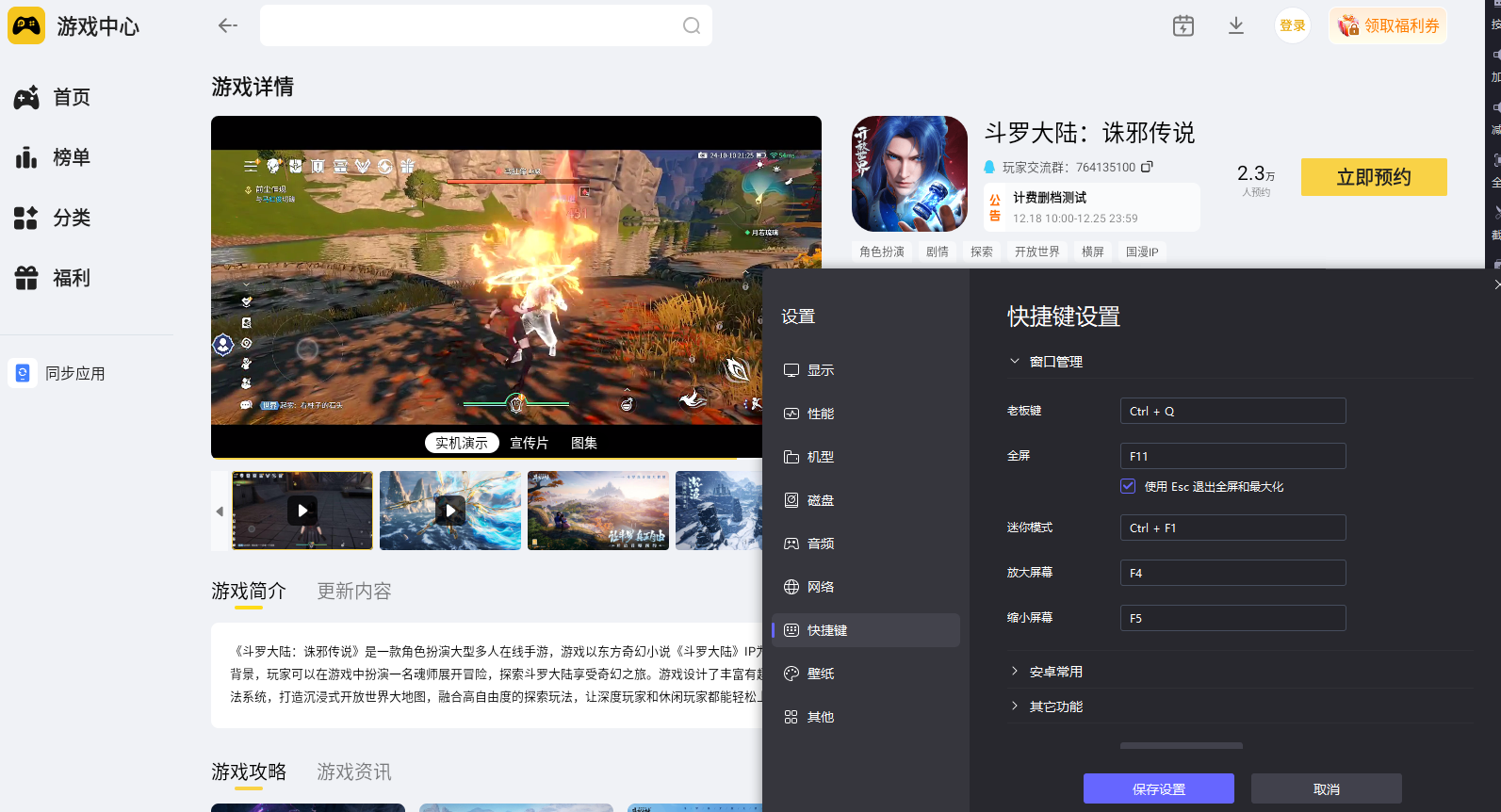Switch to 更新内容 tab
This screenshot has height=812, width=1501.
point(353,591)
